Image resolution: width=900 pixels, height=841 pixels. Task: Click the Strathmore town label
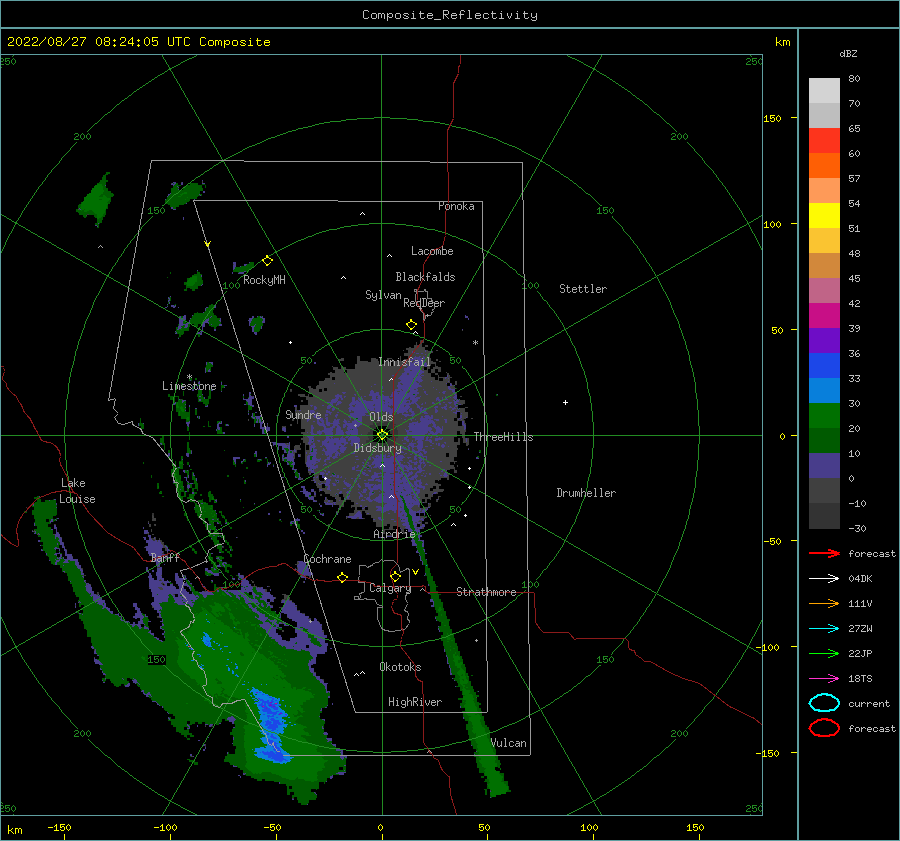[486, 592]
